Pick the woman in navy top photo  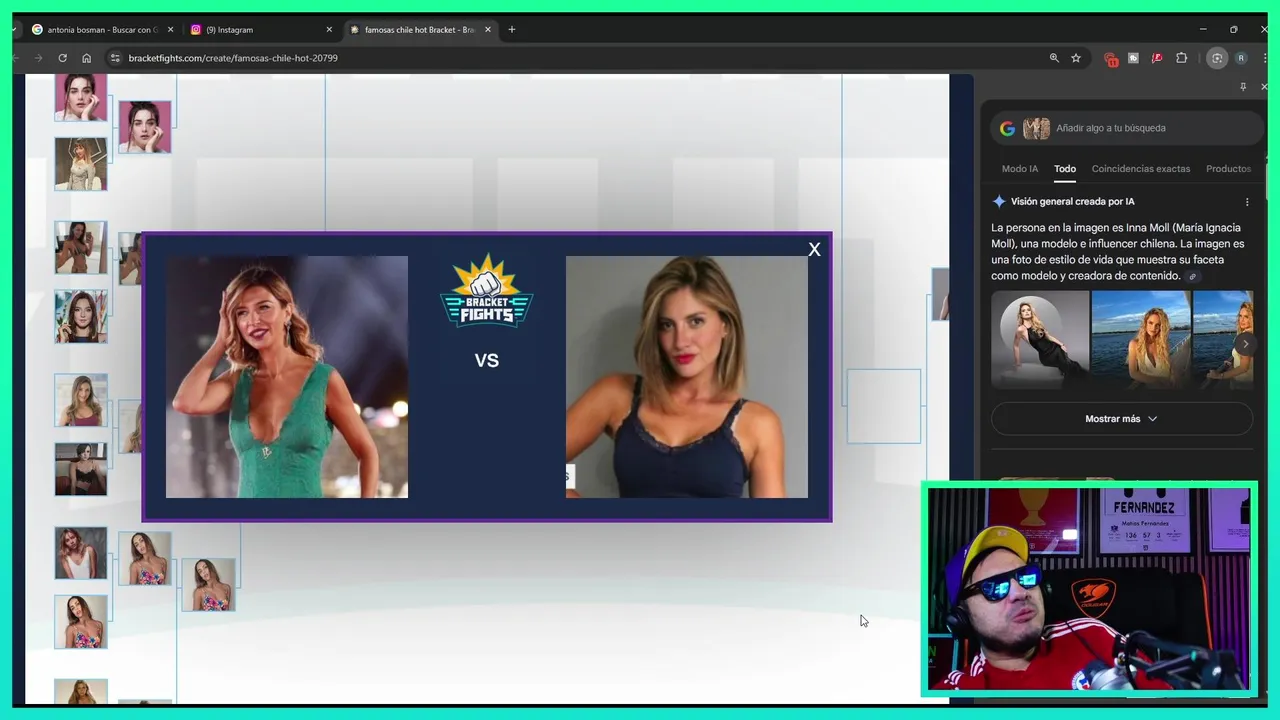coord(687,377)
